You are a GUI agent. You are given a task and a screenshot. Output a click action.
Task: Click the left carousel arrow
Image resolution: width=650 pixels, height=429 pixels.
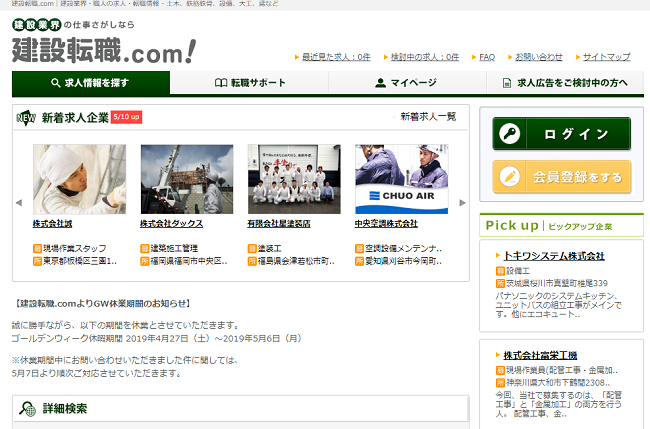(18, 203)
